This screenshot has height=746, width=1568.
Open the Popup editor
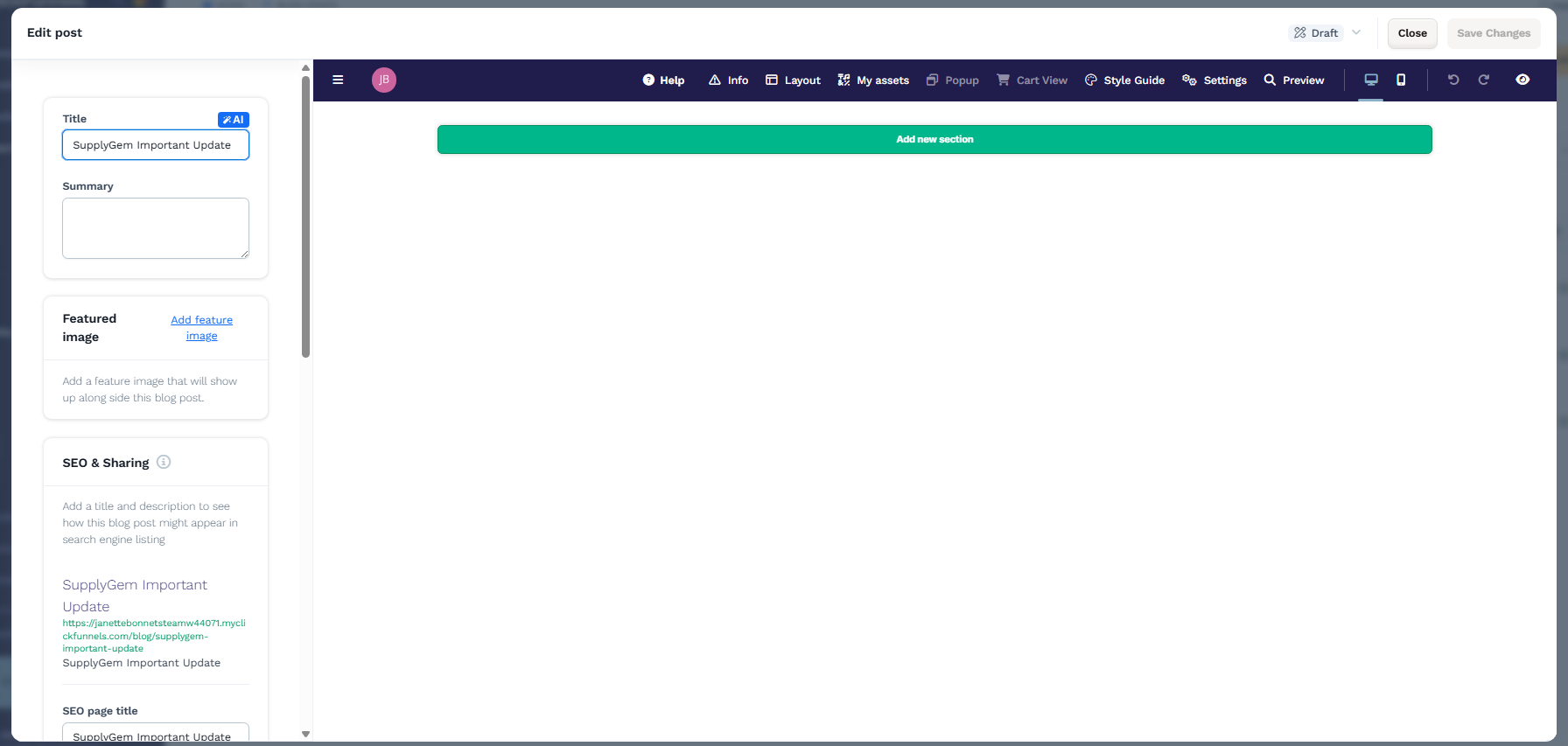(952, 80)
